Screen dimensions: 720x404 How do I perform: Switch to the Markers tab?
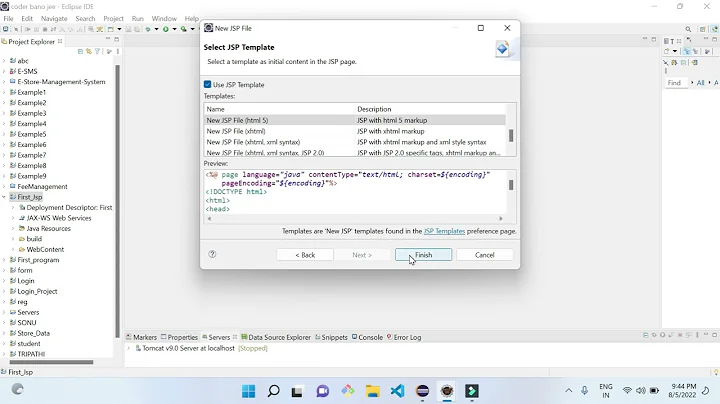click(x=141, y=337)
